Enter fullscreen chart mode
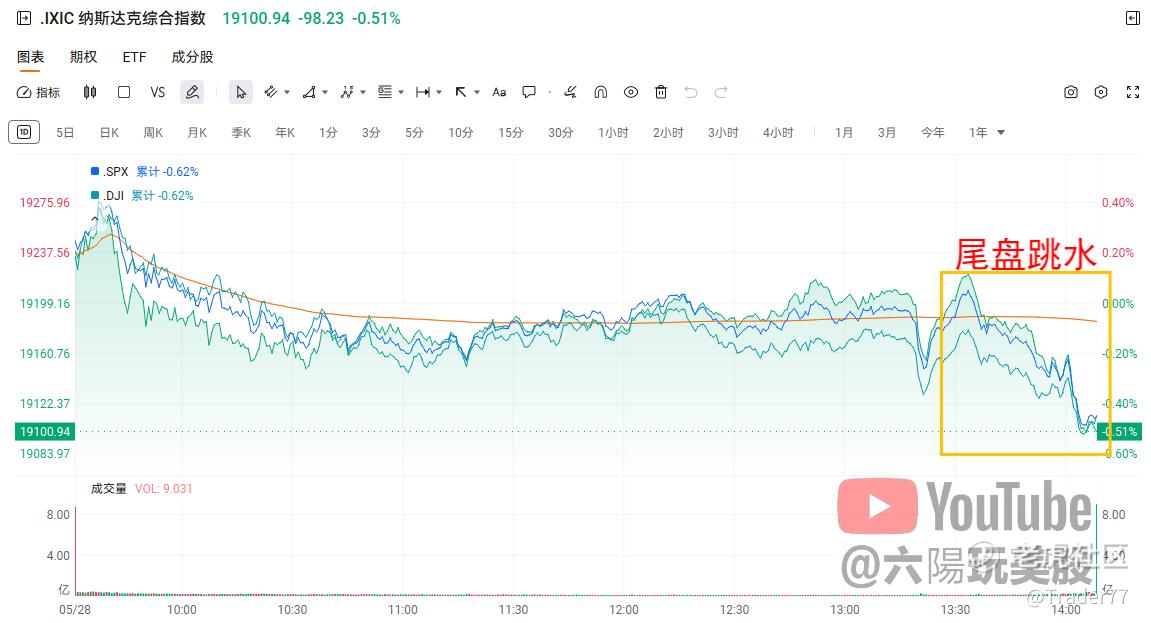The height and width of the screenshot is (623, 1151). (x=1133, y=92)
